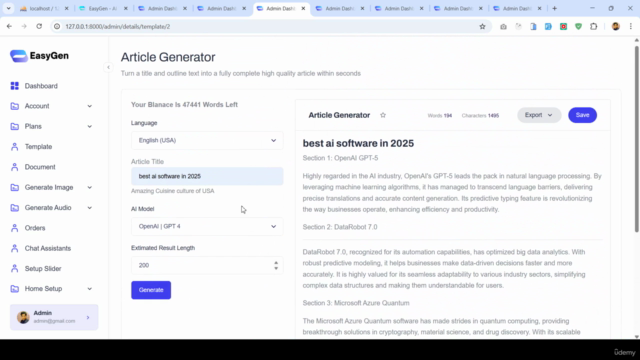The image size is (640, 360).
Task: Open the tab search dropdown arrow
Action: tap(8, 8)
